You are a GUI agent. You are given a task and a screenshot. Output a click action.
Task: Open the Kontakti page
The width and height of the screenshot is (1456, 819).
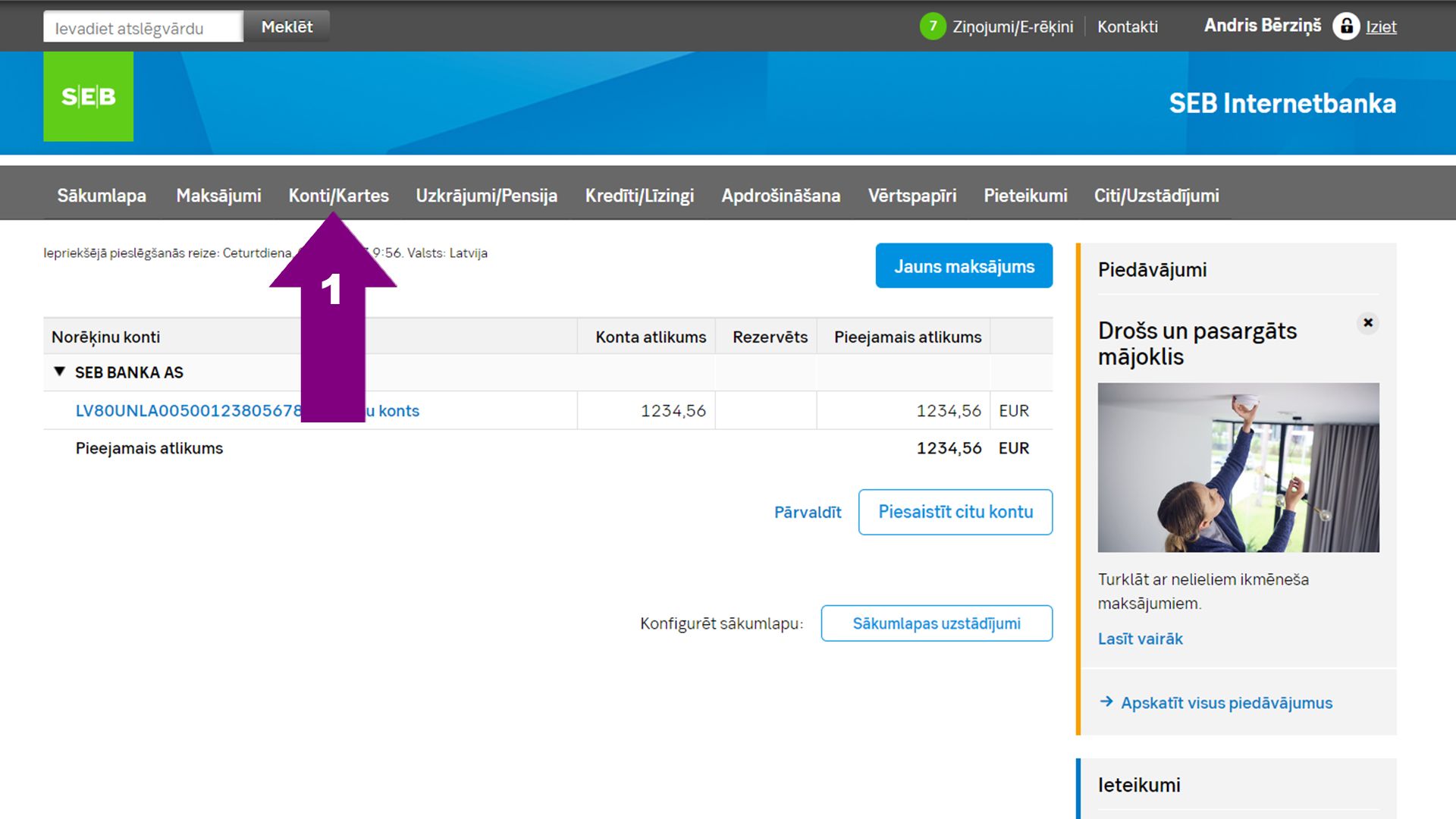coord(1128,27)
